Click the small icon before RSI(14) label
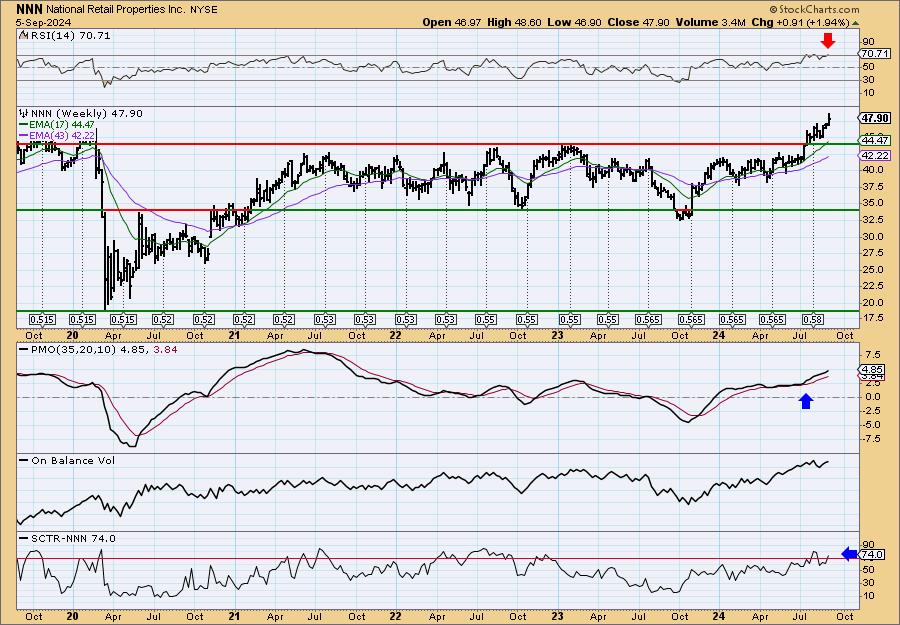Viewport: 900px width, 625px height. tap(24, 36)
